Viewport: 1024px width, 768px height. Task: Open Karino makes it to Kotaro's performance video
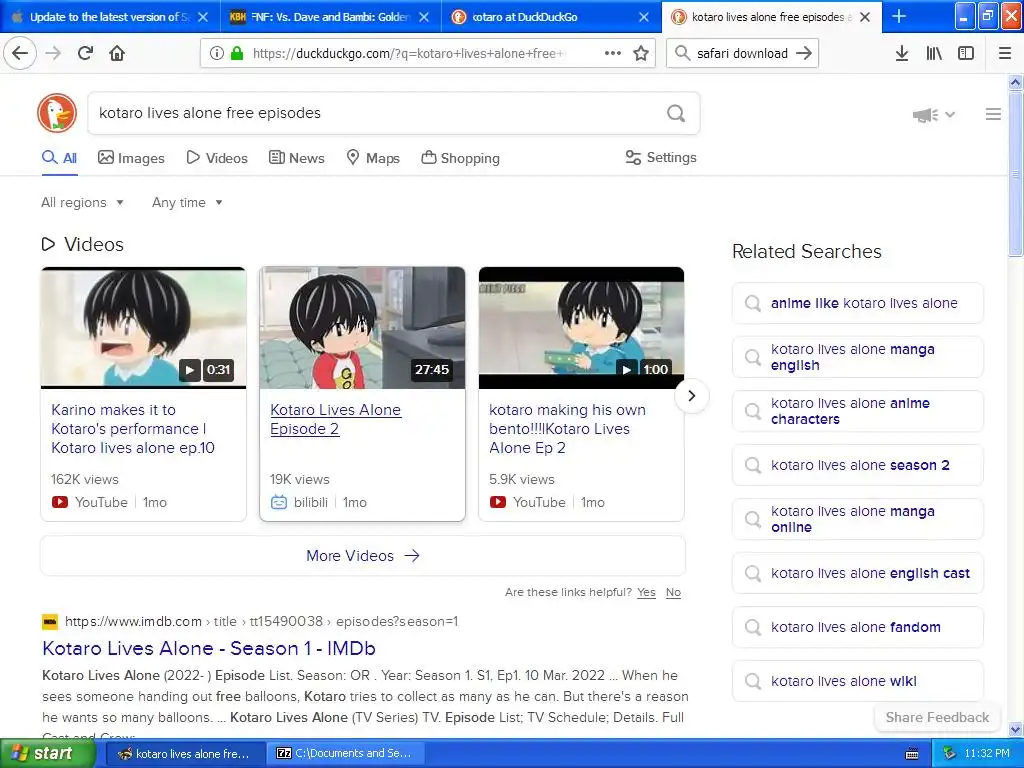133,429
